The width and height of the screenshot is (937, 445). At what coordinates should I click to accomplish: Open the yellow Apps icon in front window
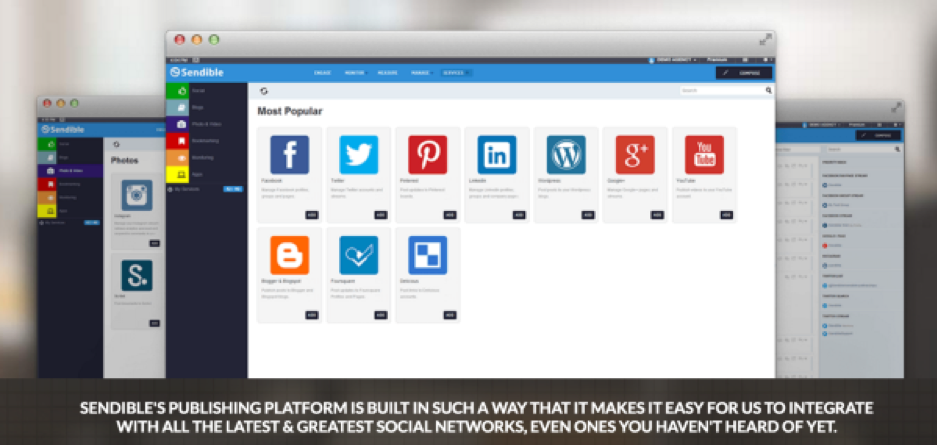[x=177, y=174]
